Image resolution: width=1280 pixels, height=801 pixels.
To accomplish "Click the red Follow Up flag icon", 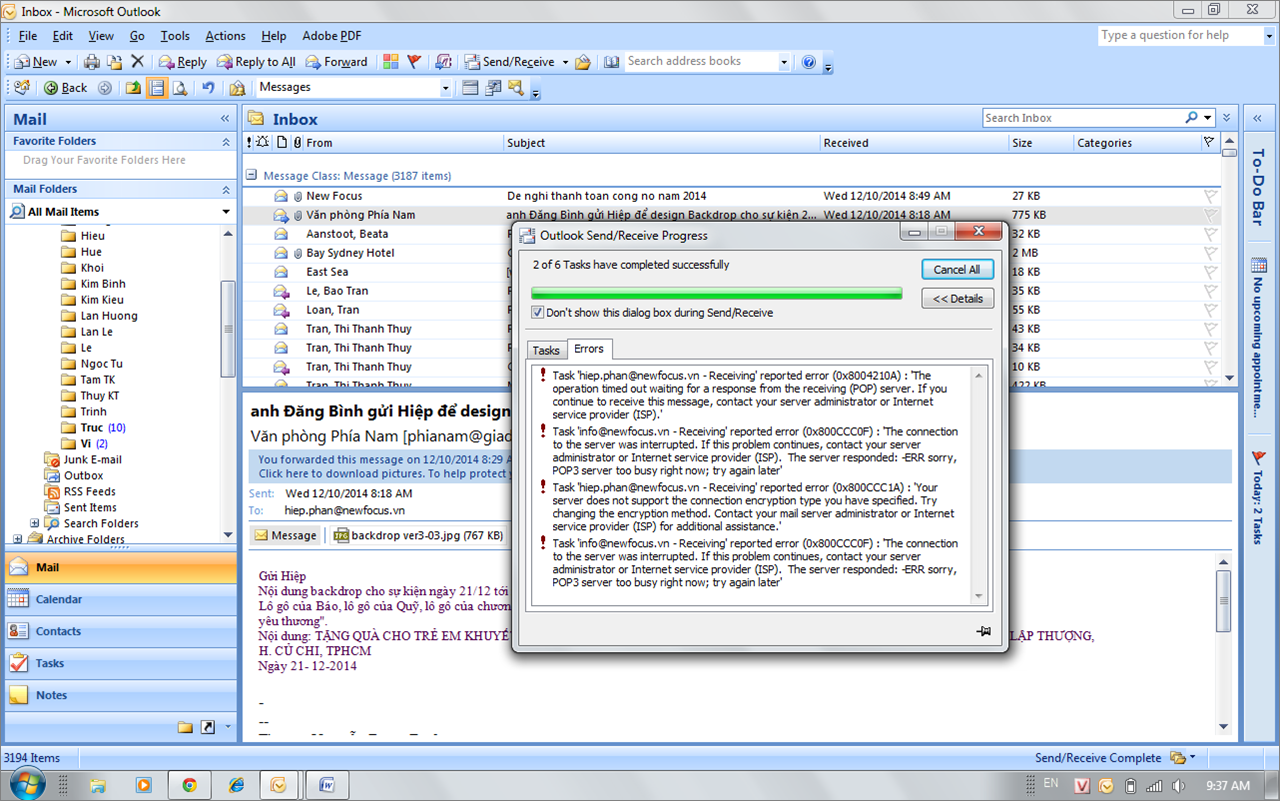I will click(x=414, y=62).
